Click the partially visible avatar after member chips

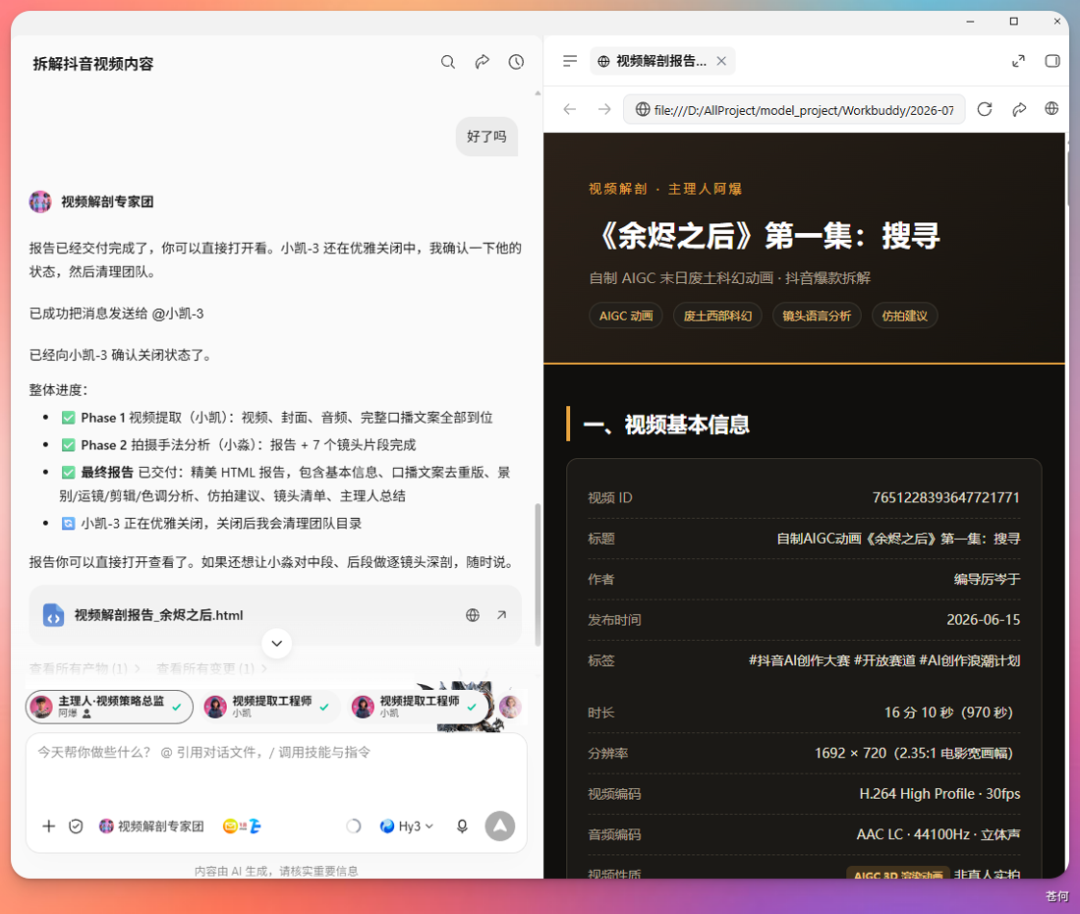[x=510, y=707]
